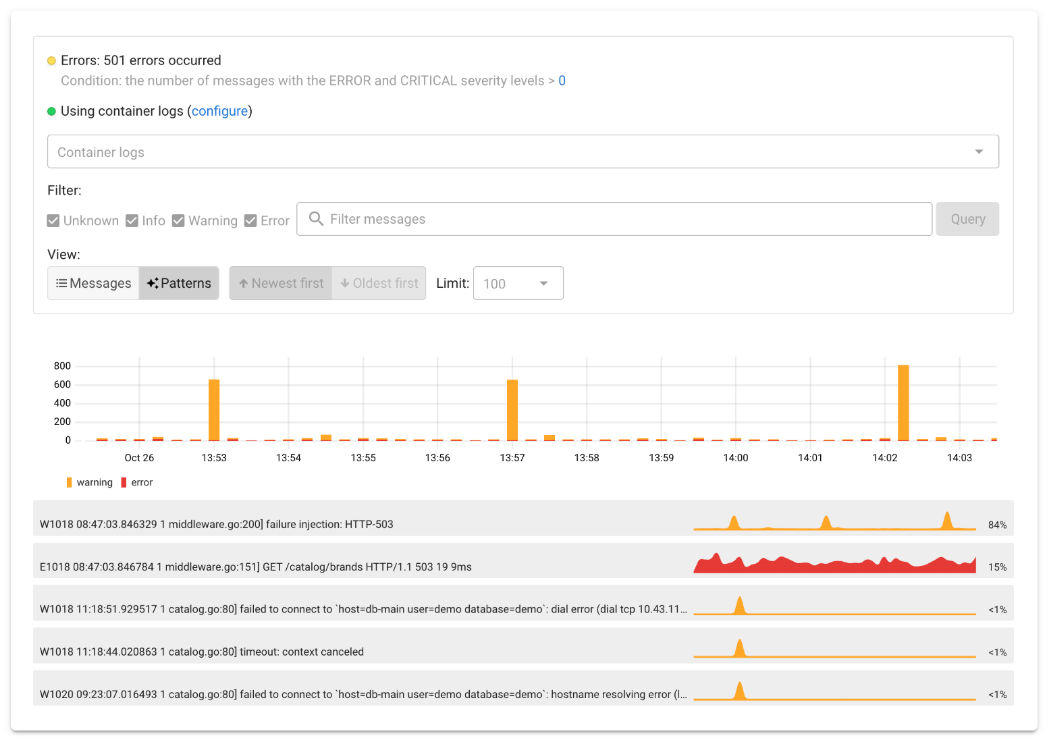Click the Query button
The height and width of the screenshot is (742, 1054).
click(968, 219)
